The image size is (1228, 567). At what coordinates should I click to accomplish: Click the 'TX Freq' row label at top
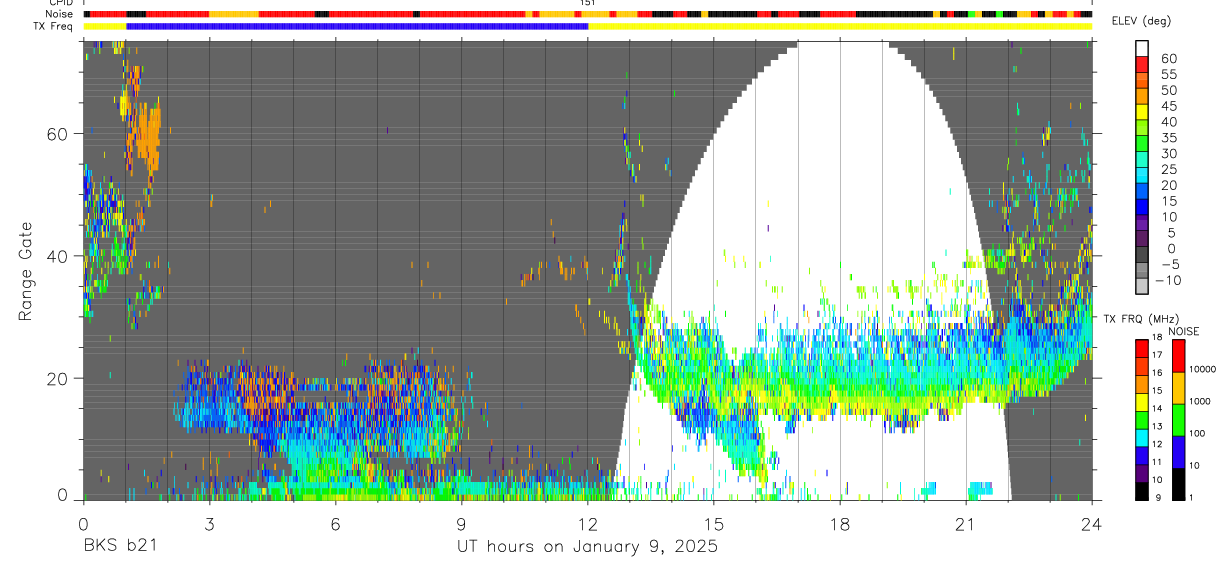point(54,26)
